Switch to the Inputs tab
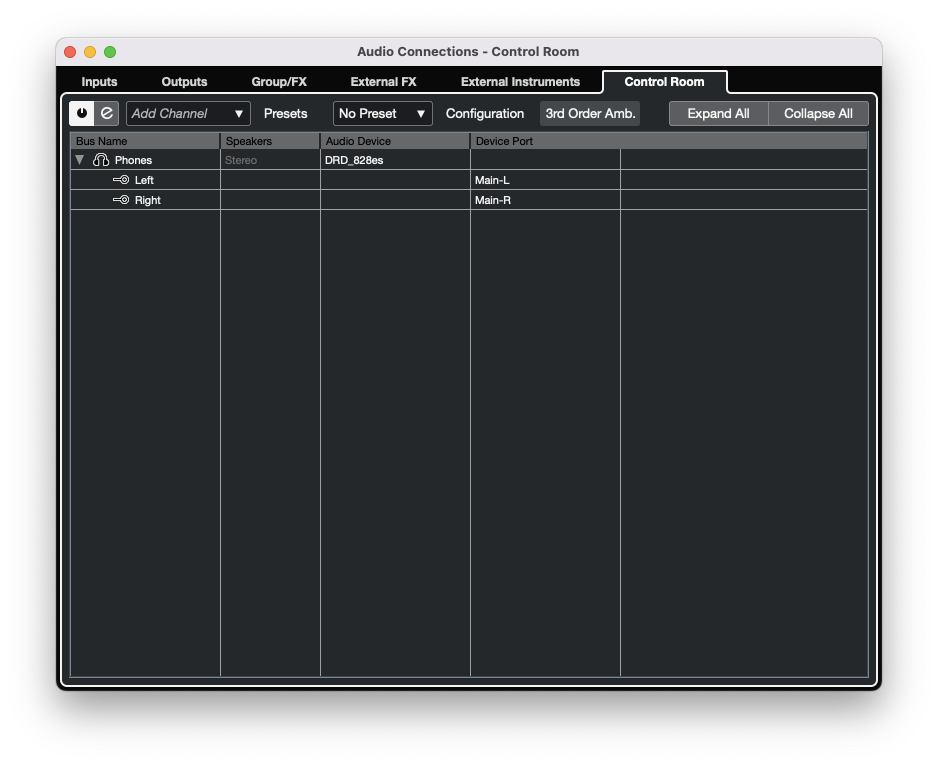 (99, 82)
